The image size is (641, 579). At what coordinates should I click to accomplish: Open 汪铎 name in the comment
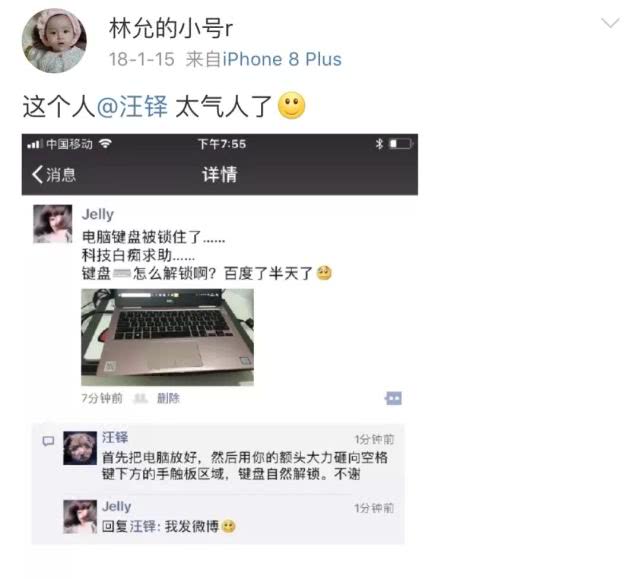pyautogui.click(x=115, y=438)
